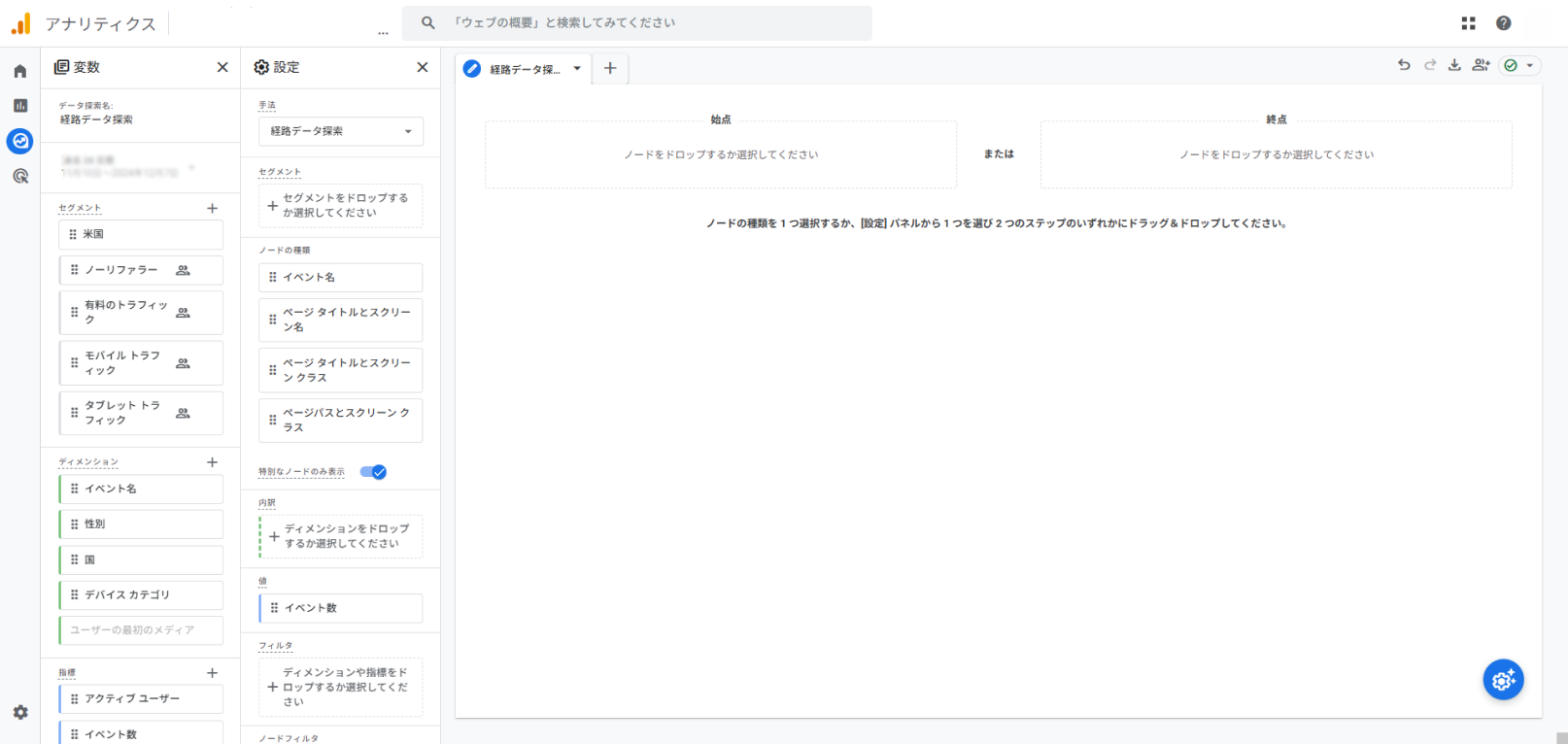Click the 内訳 dimension drop zone
1568x744 pixels.
click(341, 536)
